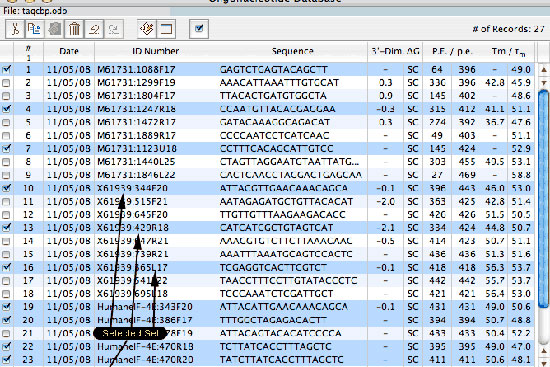Image resolution: width=550 pixels, height=367 pixels.
Task: Click the trash can Delete icon
Action: click(74, 29)
